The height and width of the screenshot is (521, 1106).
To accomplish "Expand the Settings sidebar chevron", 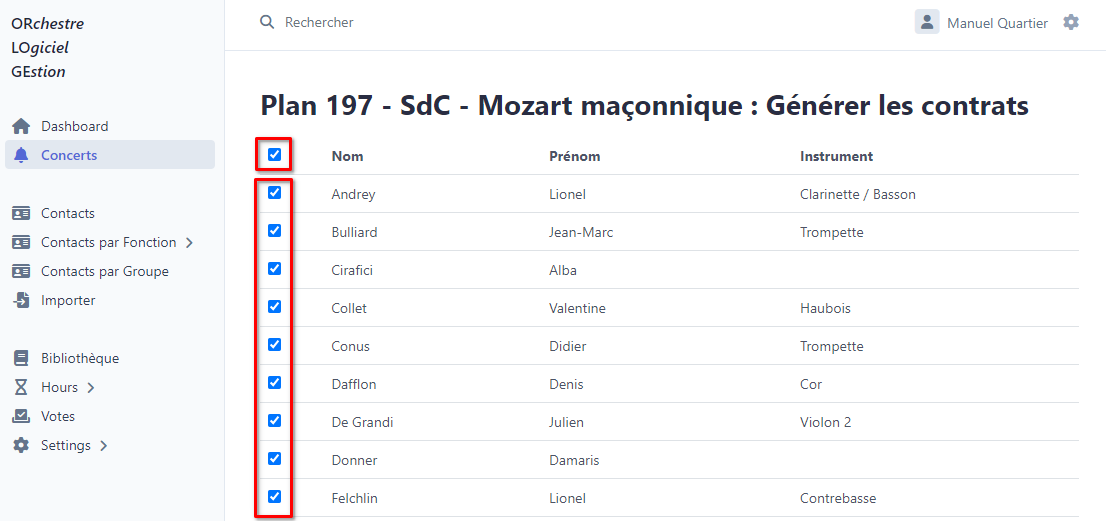I will coord(104,446).
